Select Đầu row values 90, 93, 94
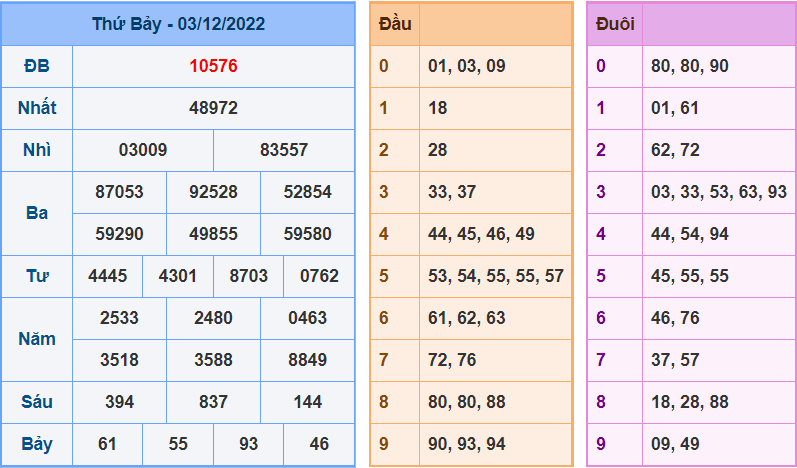 (x=467, y=444)
